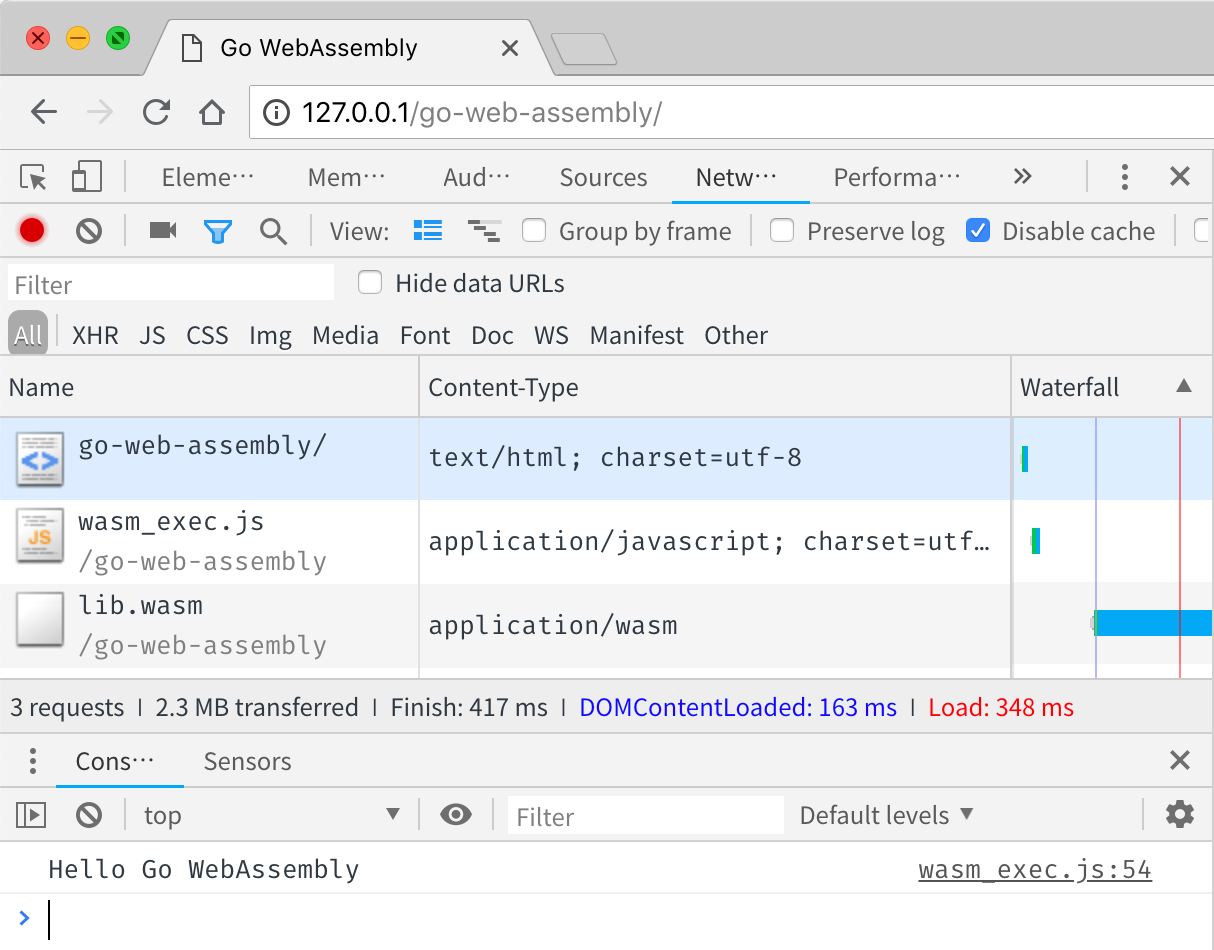Open a new browser tab
The width and height of the screenshot is (1214, 950).
584,49
